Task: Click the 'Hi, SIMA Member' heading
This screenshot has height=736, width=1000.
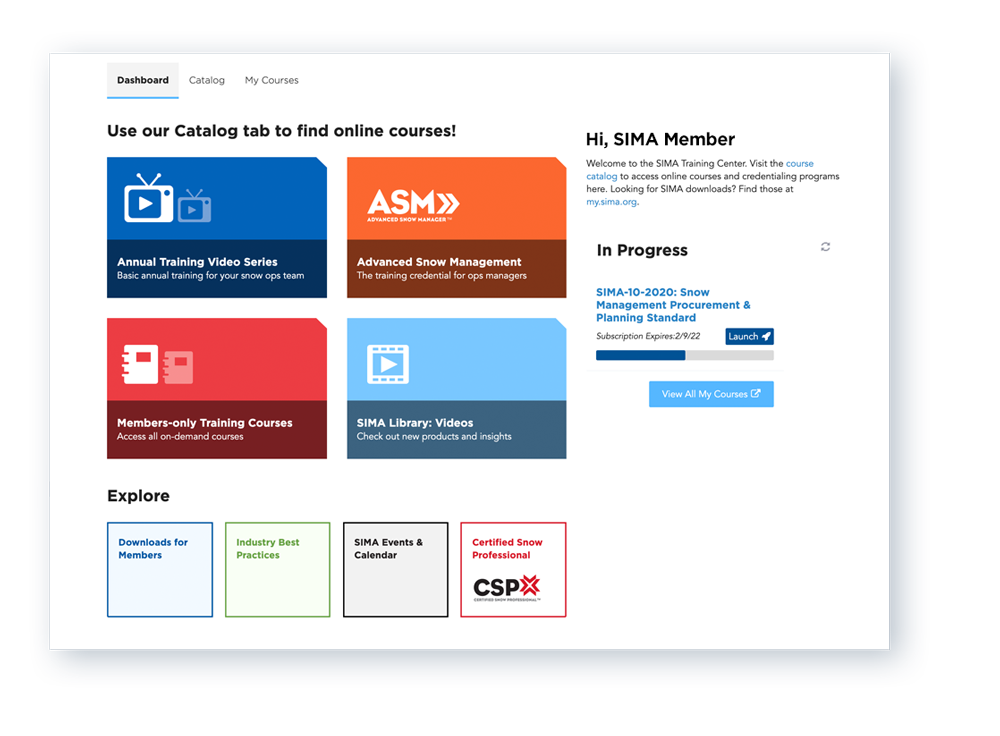Action: [660, 139]
